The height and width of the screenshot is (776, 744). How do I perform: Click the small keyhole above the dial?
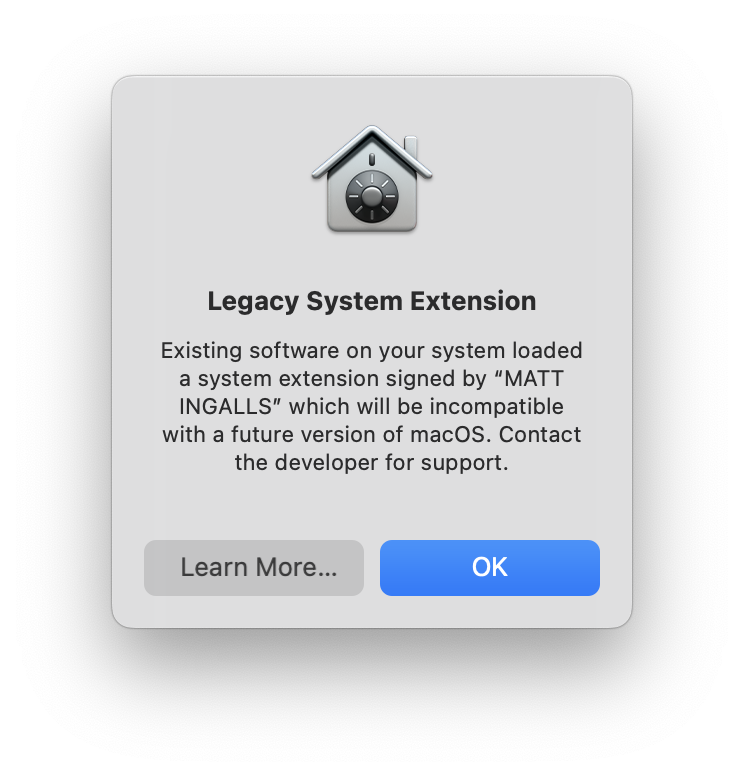pos(372,159)
